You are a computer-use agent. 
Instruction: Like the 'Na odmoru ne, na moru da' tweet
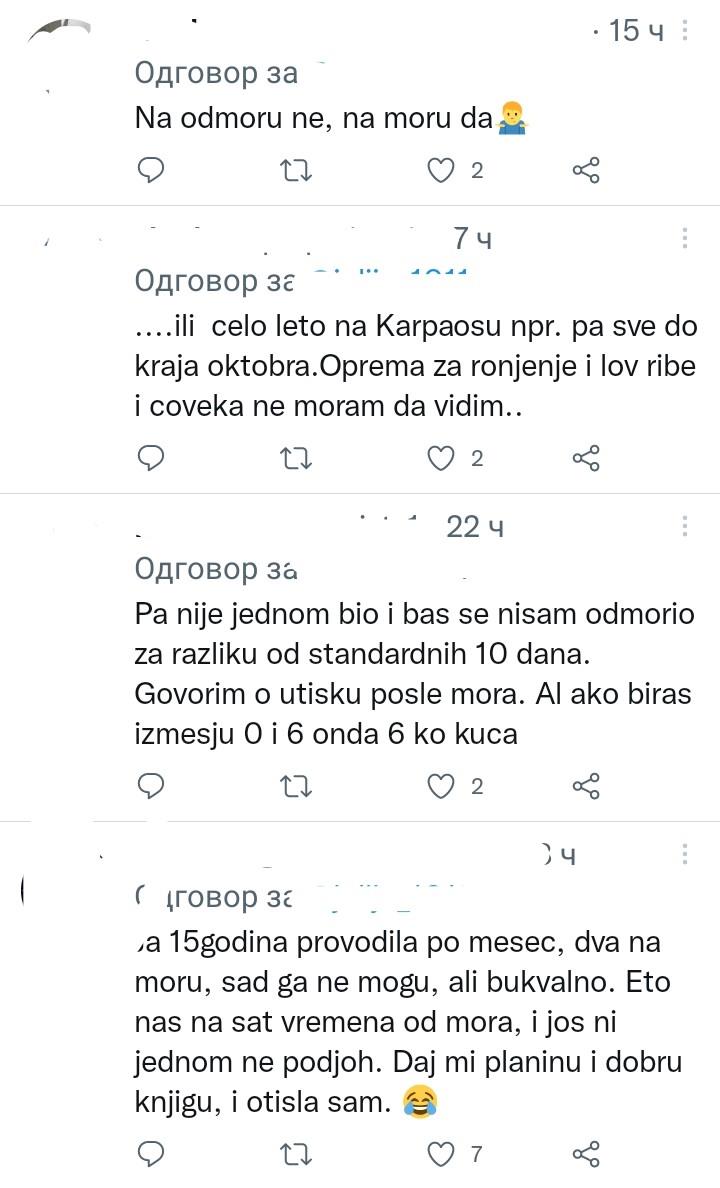(440, 170)
